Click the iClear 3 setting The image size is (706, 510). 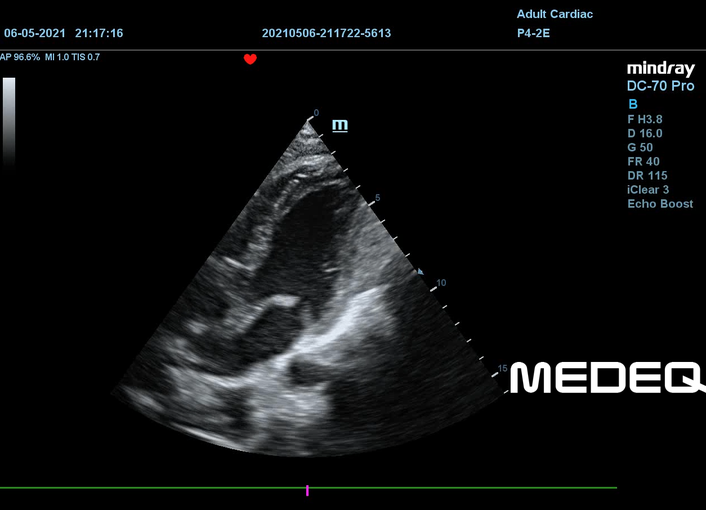[x=650, y=189]
